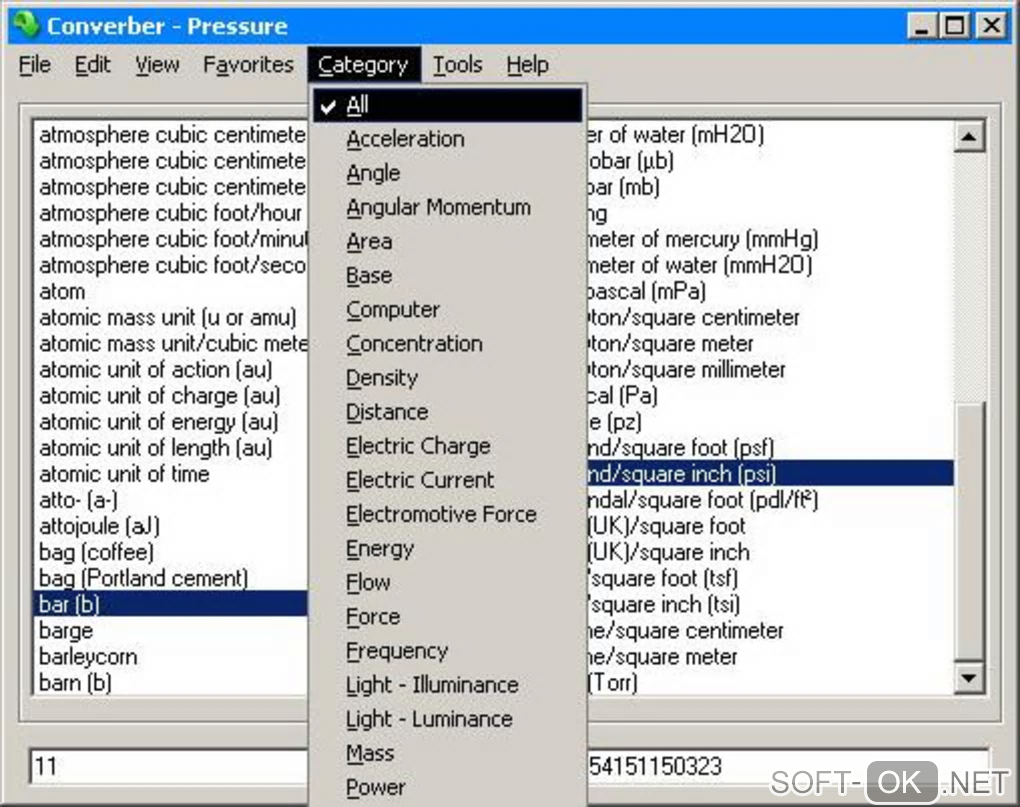The image size is (1020, 807).
Task: Open the Help menu
Action: pos(528,64)
